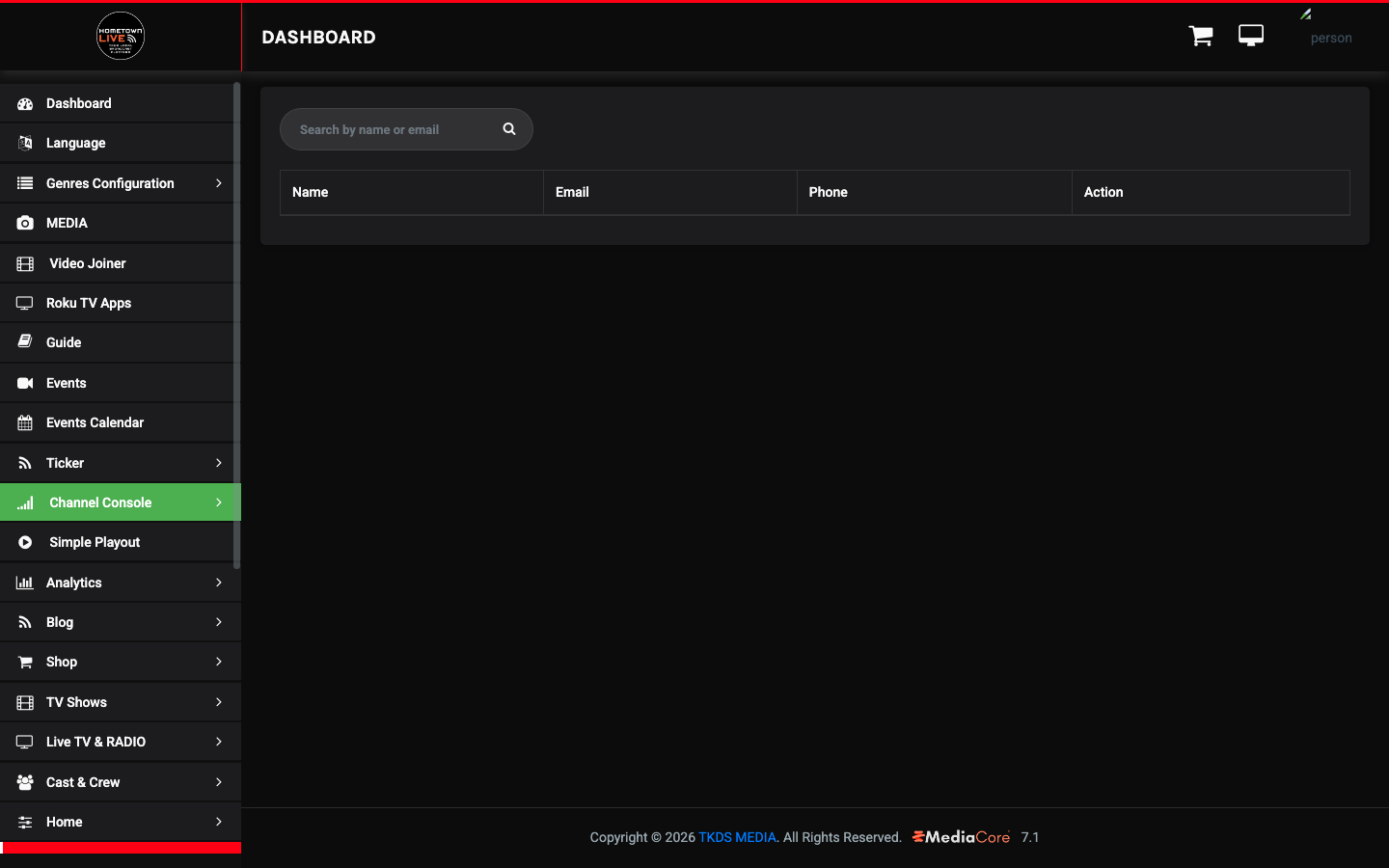Image resolution: width=1389 pixels, height=868 pixels.
Task: Click the Name column header
Action: click(x=412, y=193)
